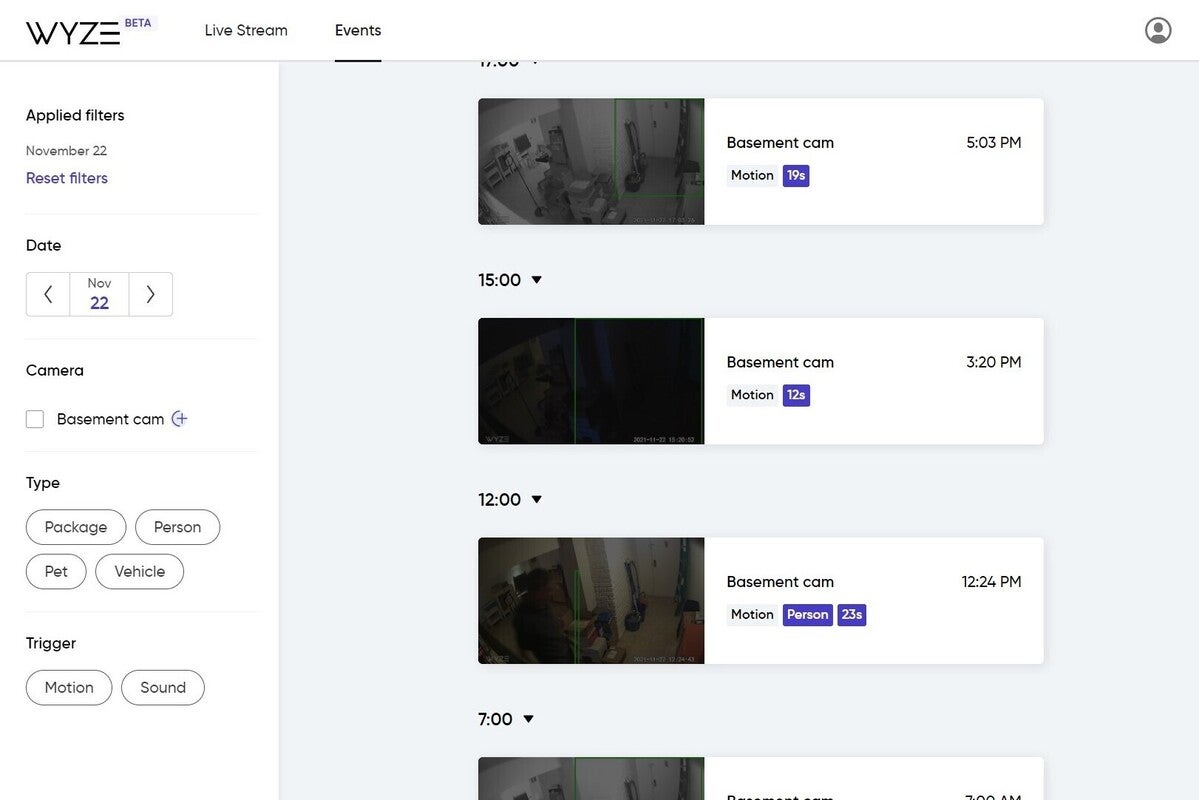Filter events by Package type
1199x800 pixels.
tap(76, 527)
